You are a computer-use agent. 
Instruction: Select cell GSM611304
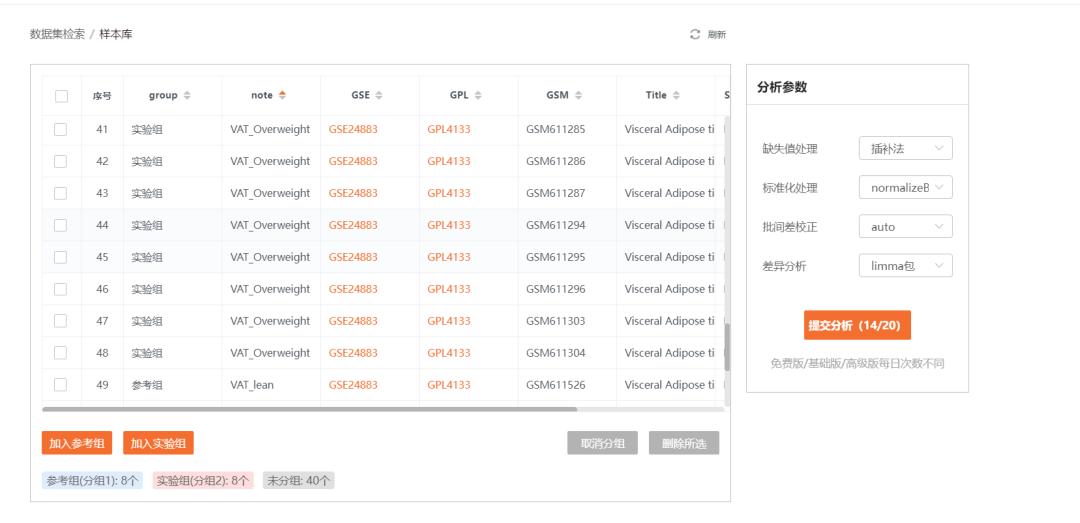[x=555, y=353]
